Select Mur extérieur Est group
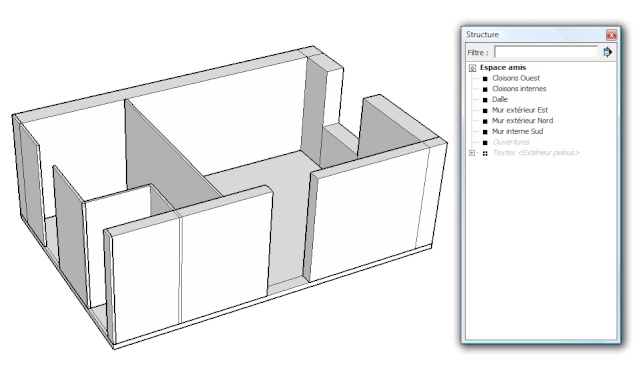 520,110
